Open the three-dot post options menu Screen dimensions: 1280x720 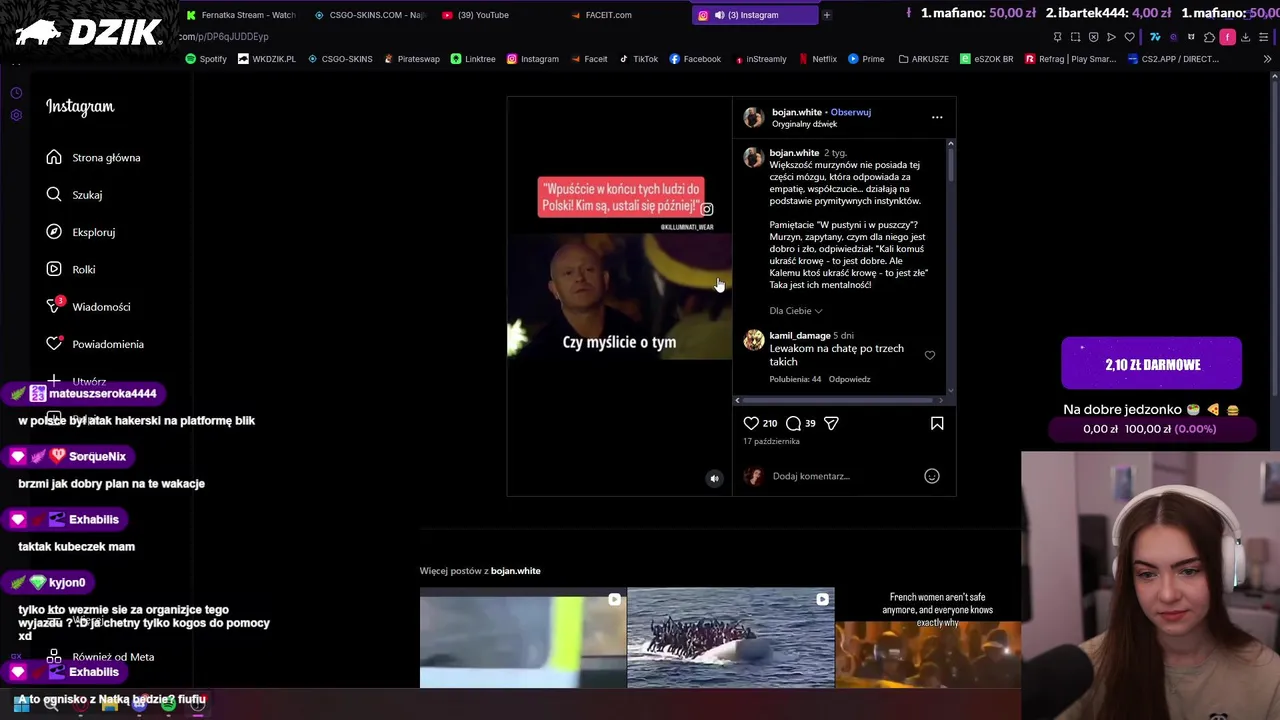937,117
